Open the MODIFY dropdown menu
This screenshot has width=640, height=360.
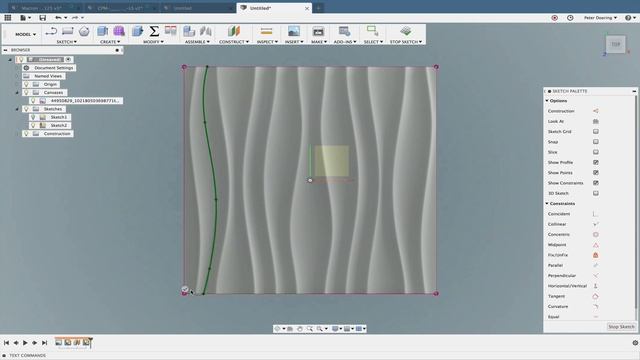click(153, 42)
